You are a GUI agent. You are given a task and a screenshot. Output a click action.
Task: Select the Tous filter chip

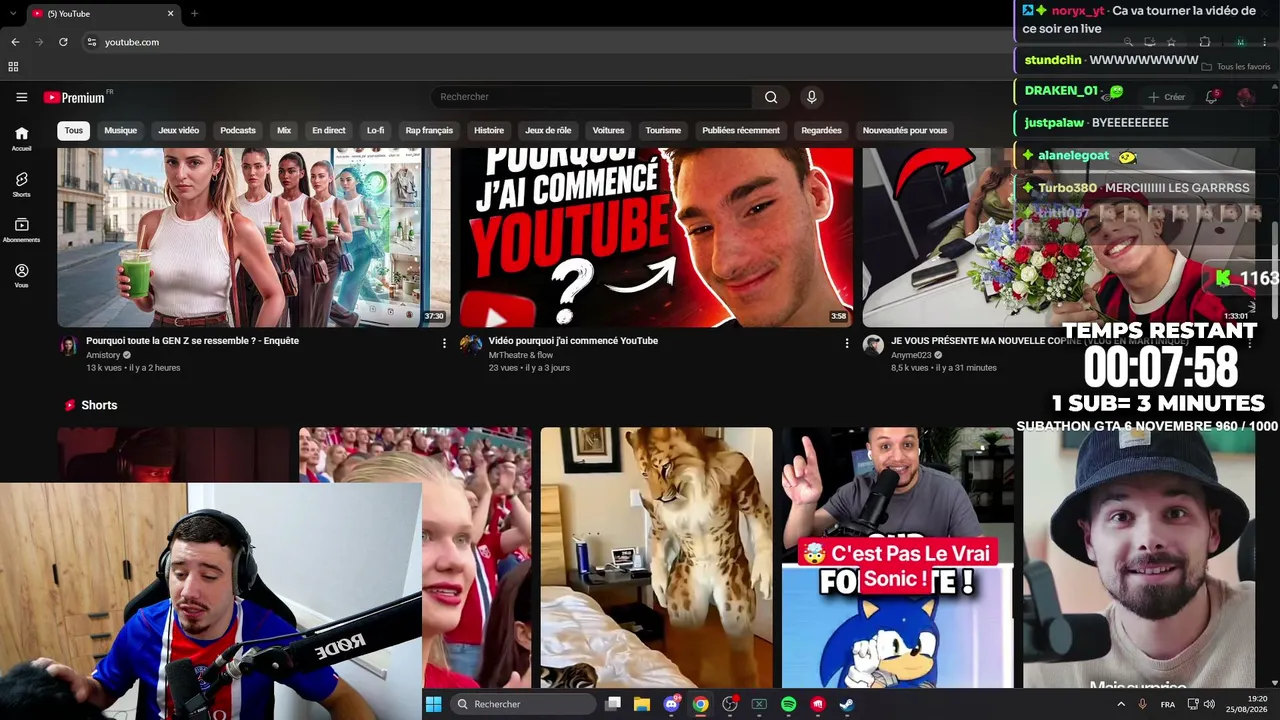(x=74, y=130)
